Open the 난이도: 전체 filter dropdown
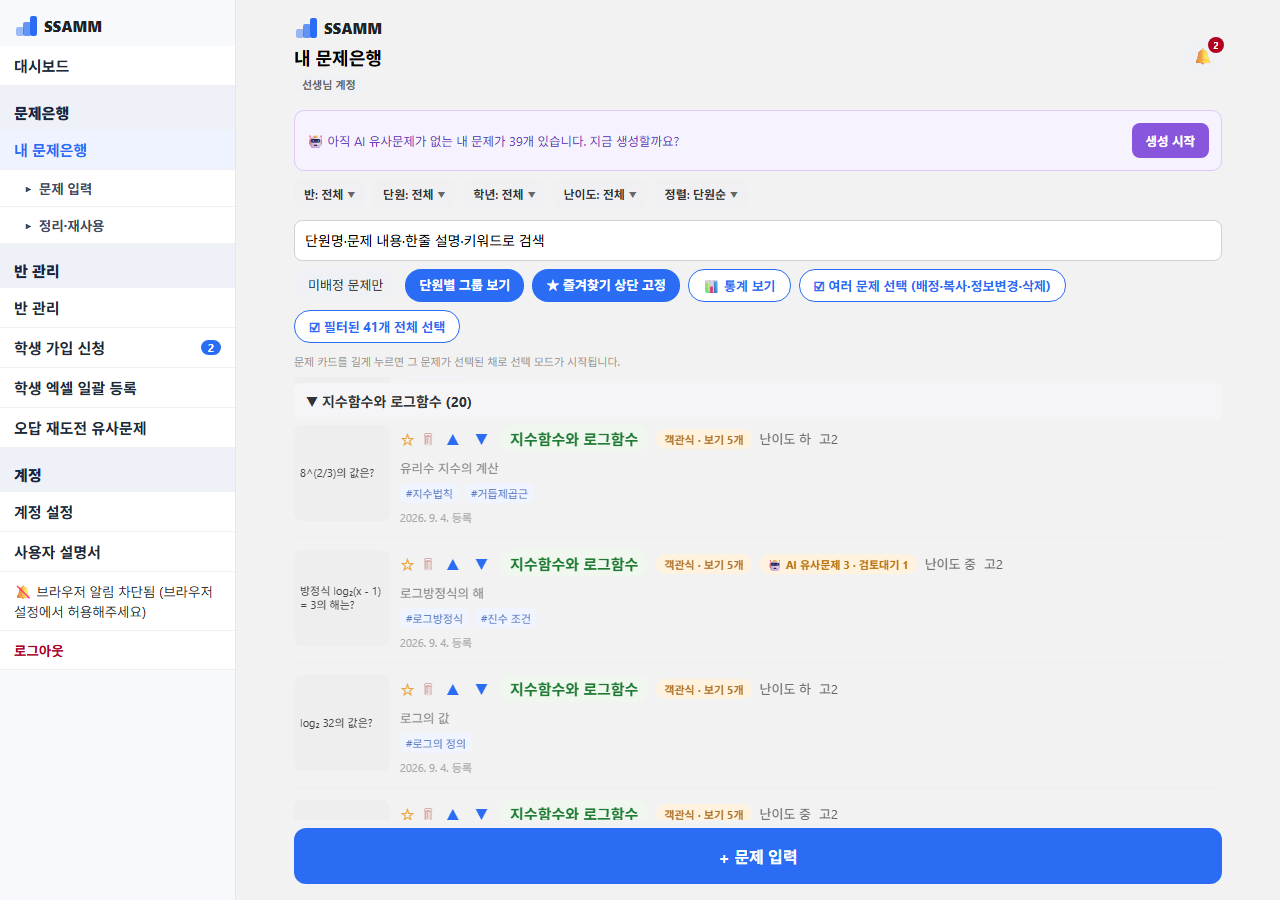Viewport: 1280px width, 900px height. pyautogui.click(x=600, y=194)
